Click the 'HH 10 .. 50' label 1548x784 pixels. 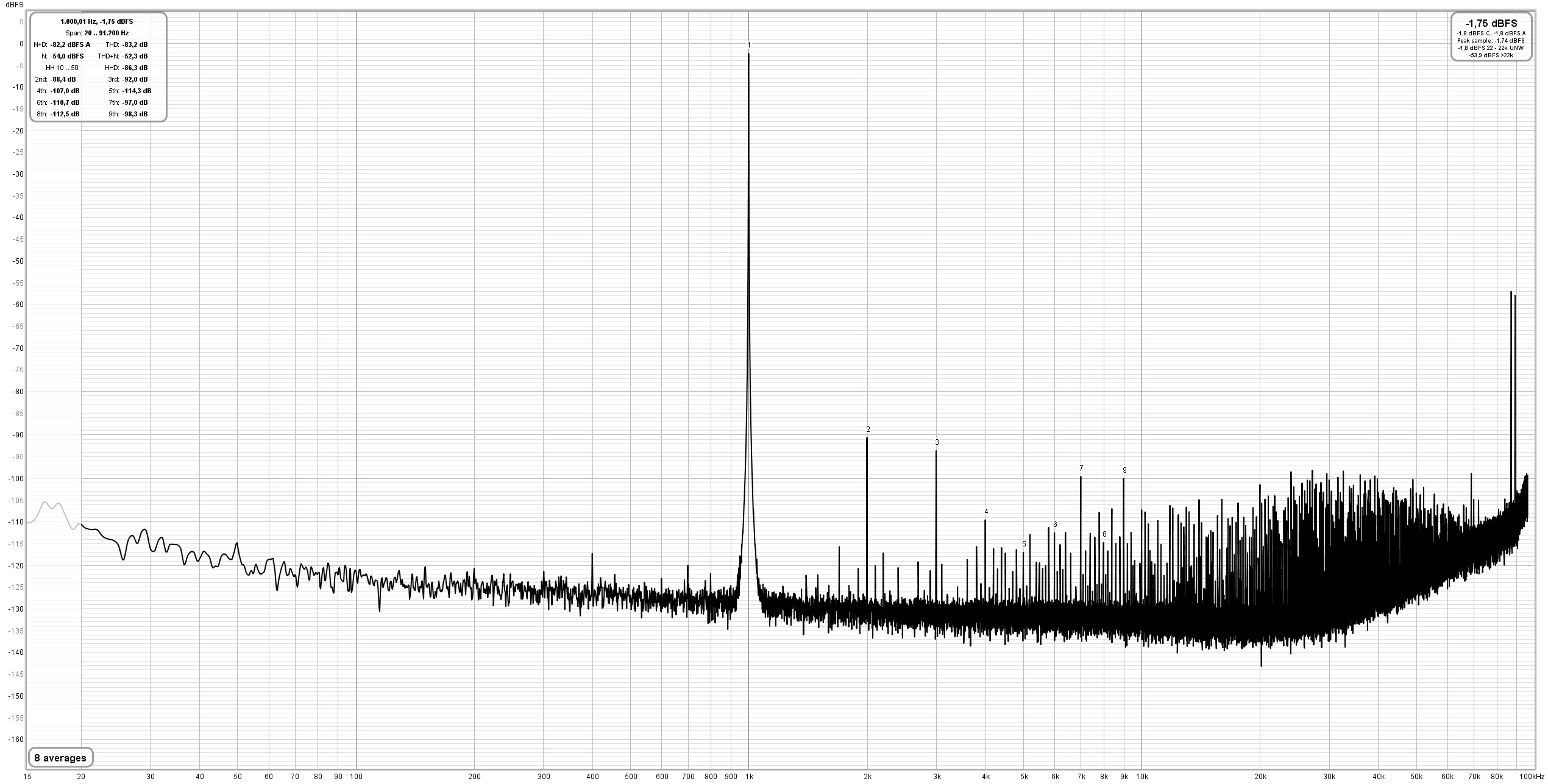pos(62,68)
